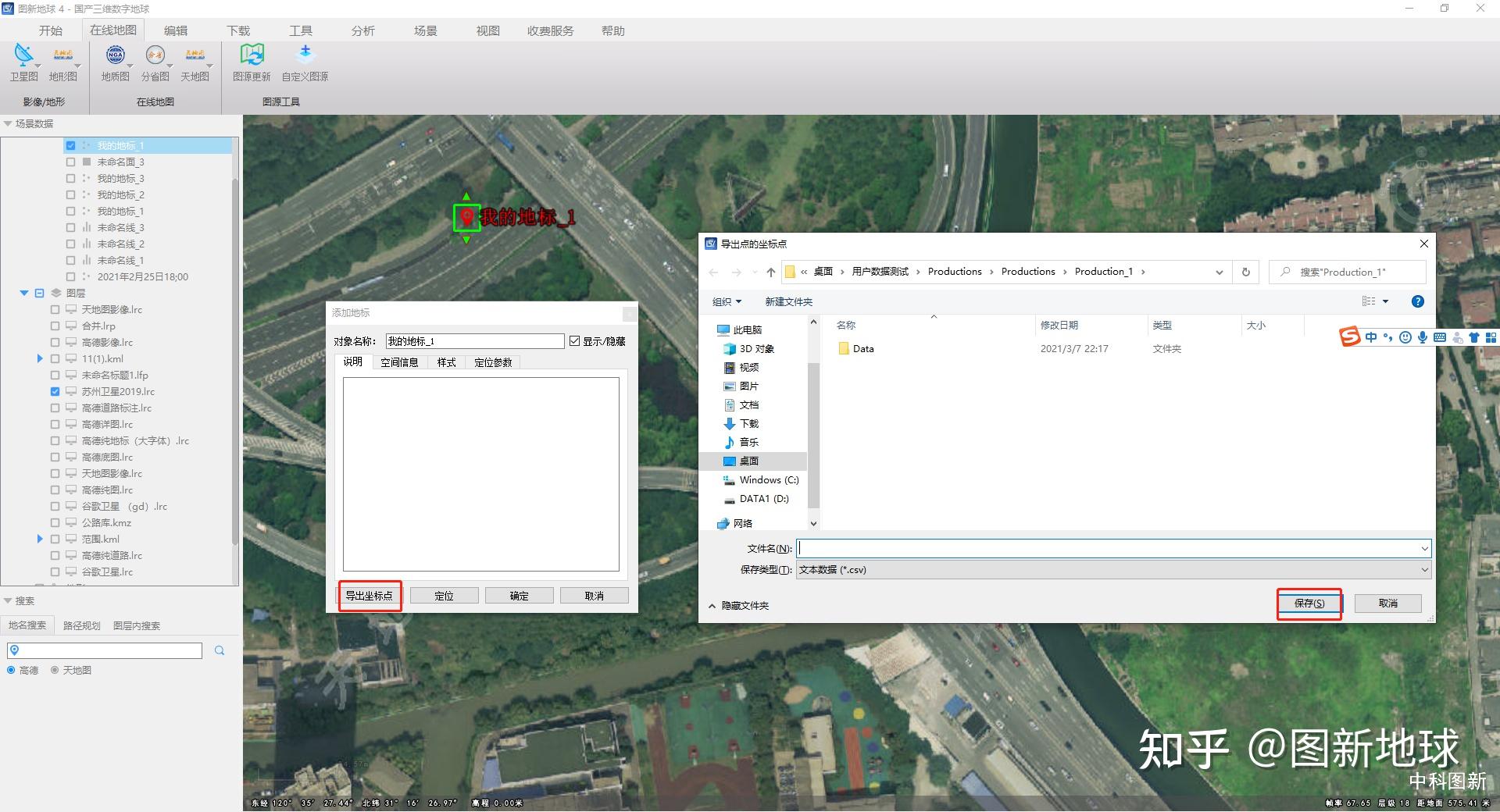The image size is (1500, 812).
Task: Check the 我的地标_3 checkbox
Action: click(x=71, y=178)
